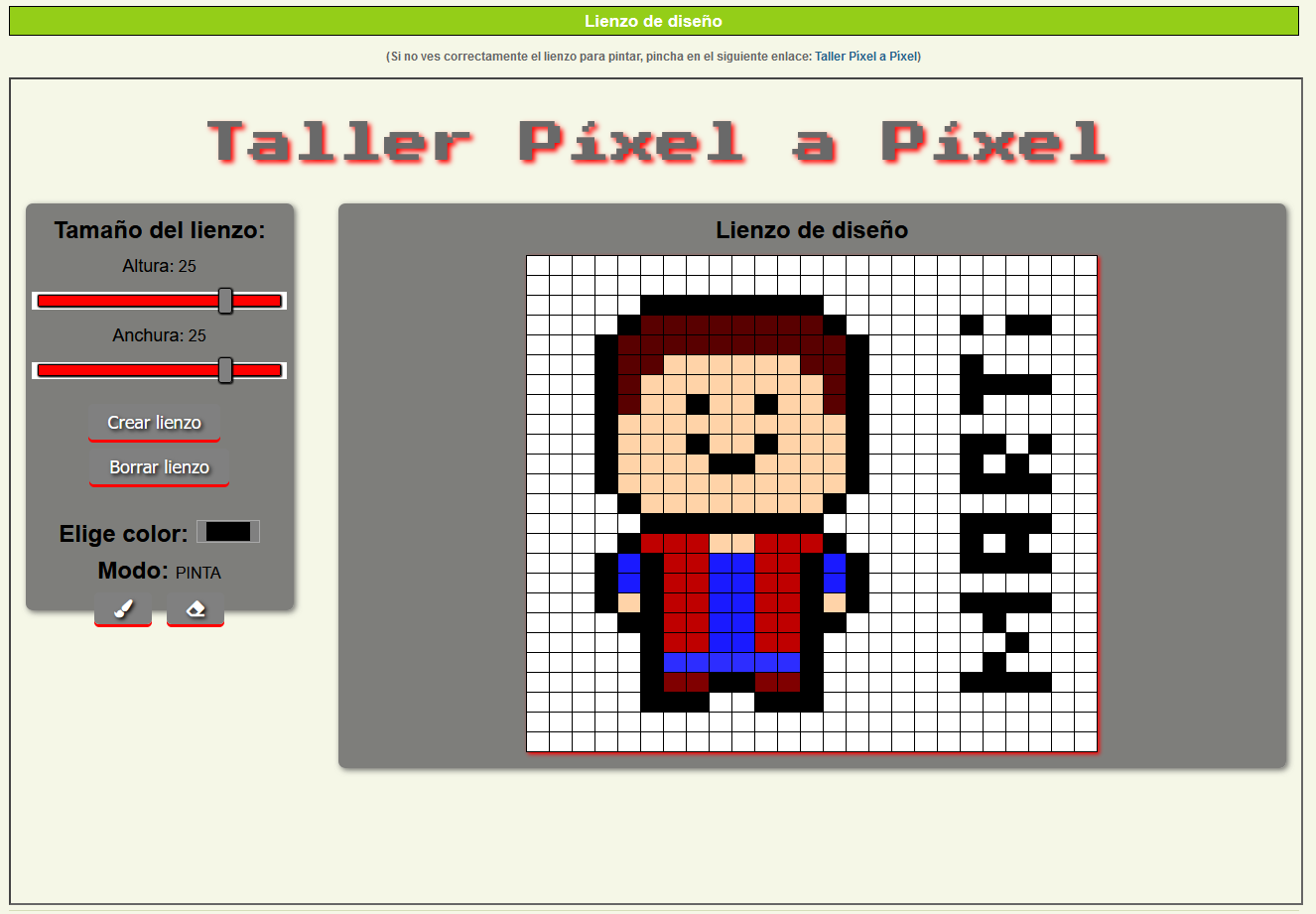The width and height of the screenshot is (1316, 914).
Task: Click the Altura: 25 label
Action: point(159,266)
